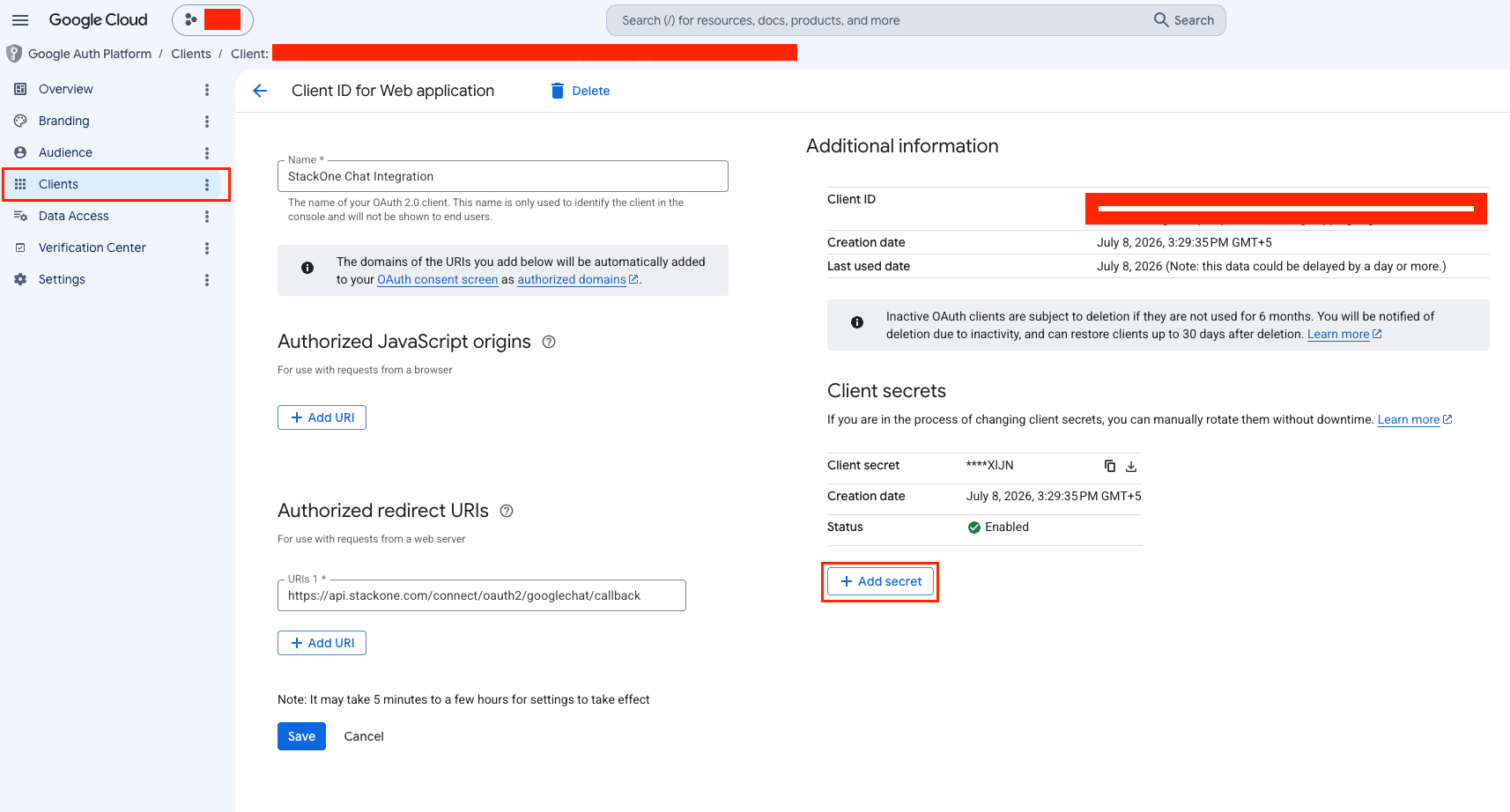Click the '****XIJN' secret value
Viewport: 1510px width, 812px height.
989,465
